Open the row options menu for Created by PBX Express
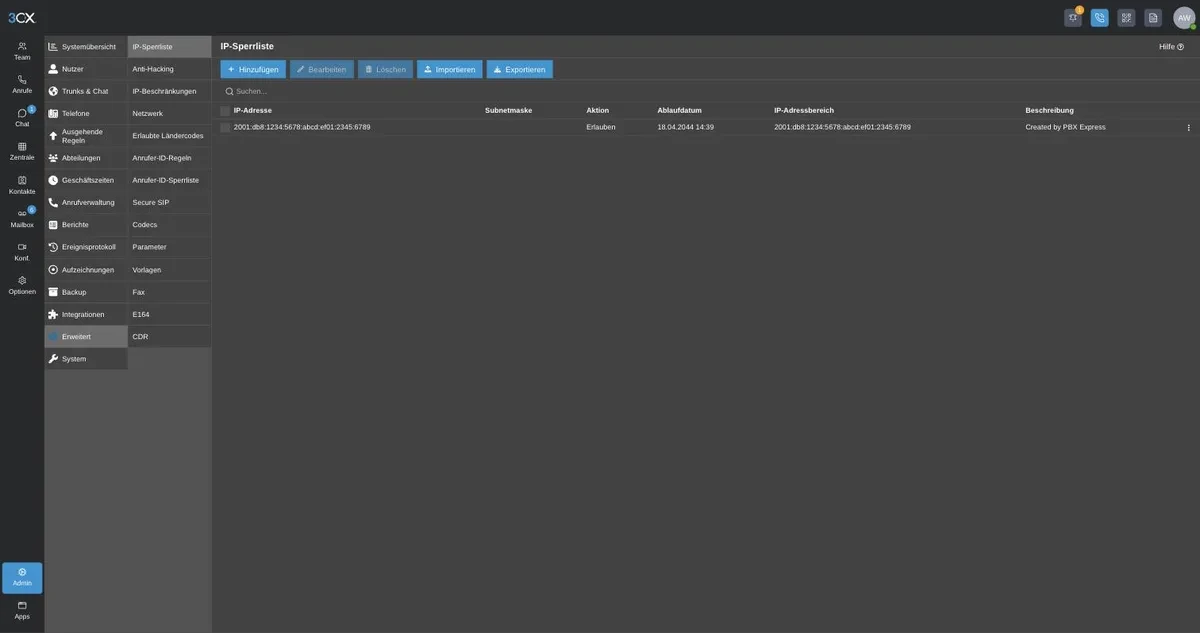The height and width of the screenshot is (633, 1200). click(x=1189, y=127)
